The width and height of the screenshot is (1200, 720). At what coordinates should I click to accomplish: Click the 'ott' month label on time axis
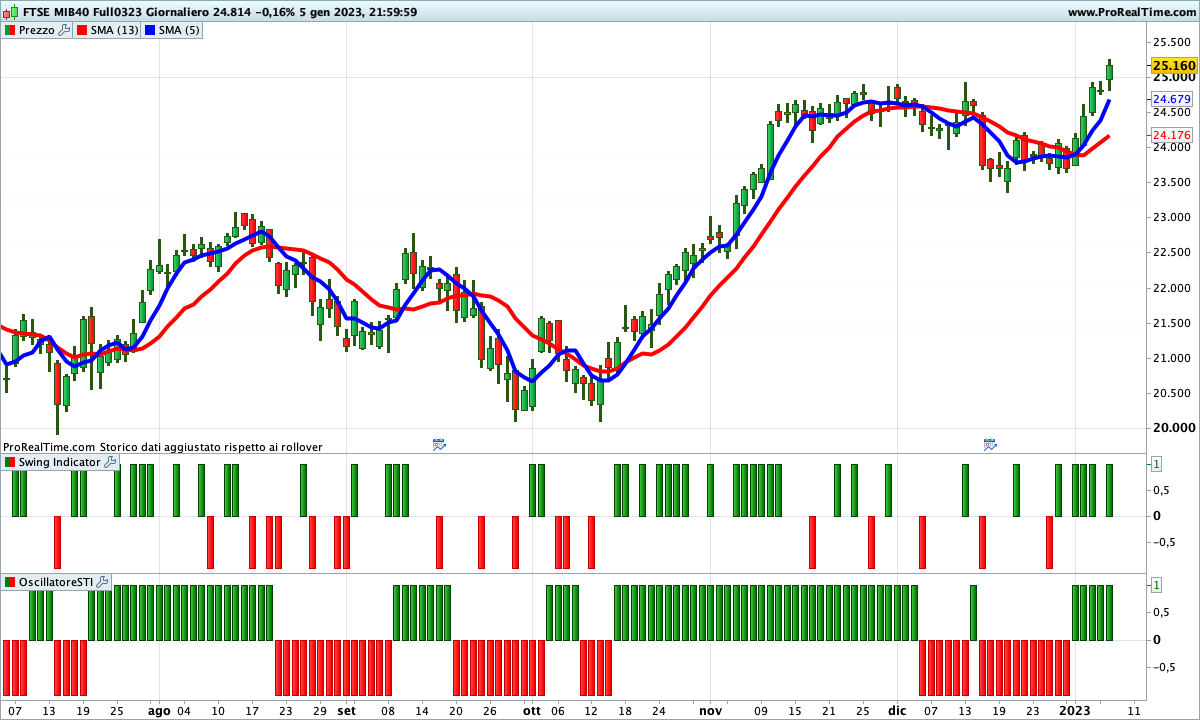pyautogui.click(x=531, y=711)
